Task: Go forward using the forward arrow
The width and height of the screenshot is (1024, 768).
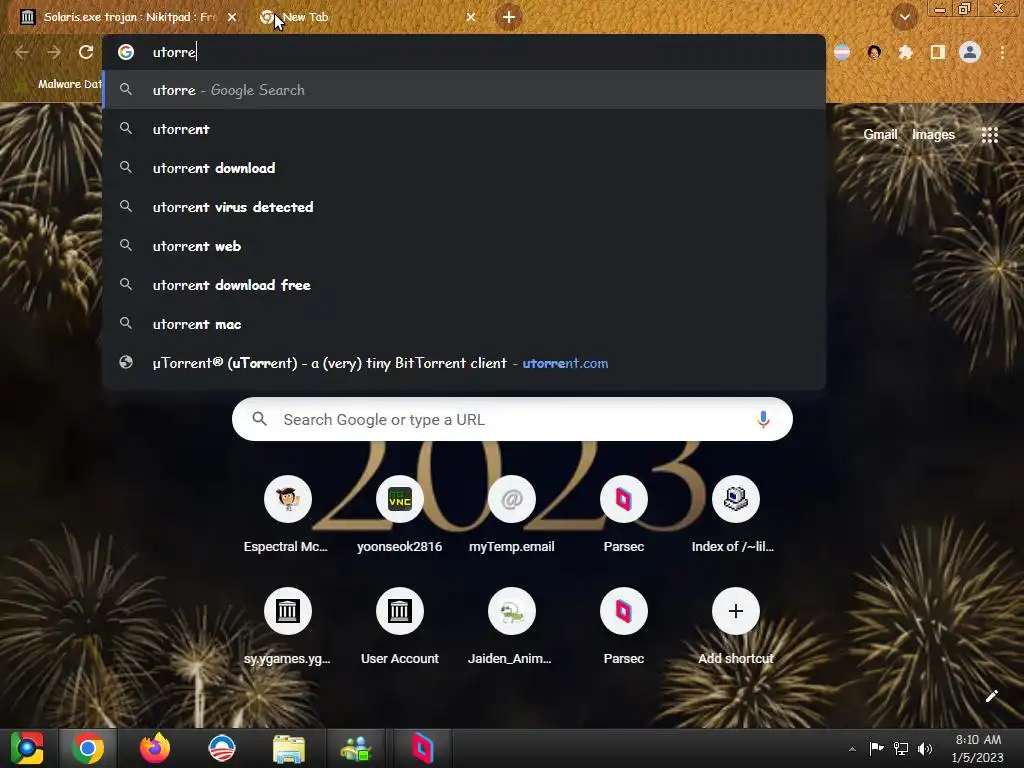Action: tap(54, 52)
